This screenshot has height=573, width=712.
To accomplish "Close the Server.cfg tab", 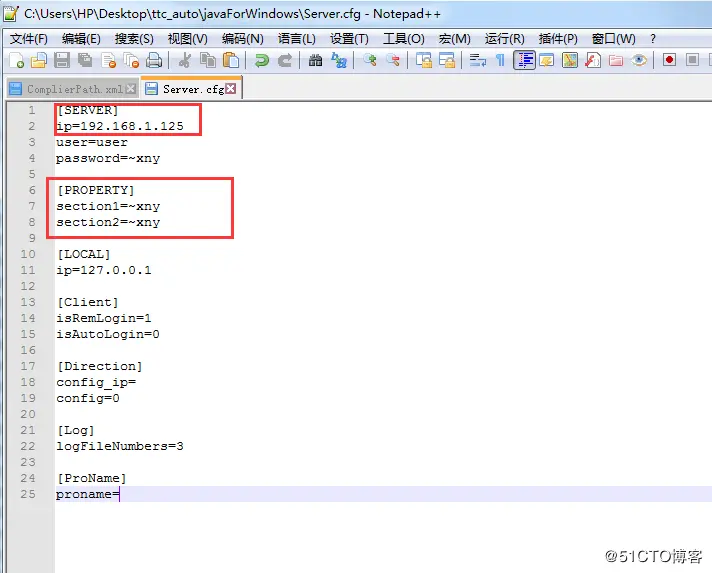I will point(231,89).
